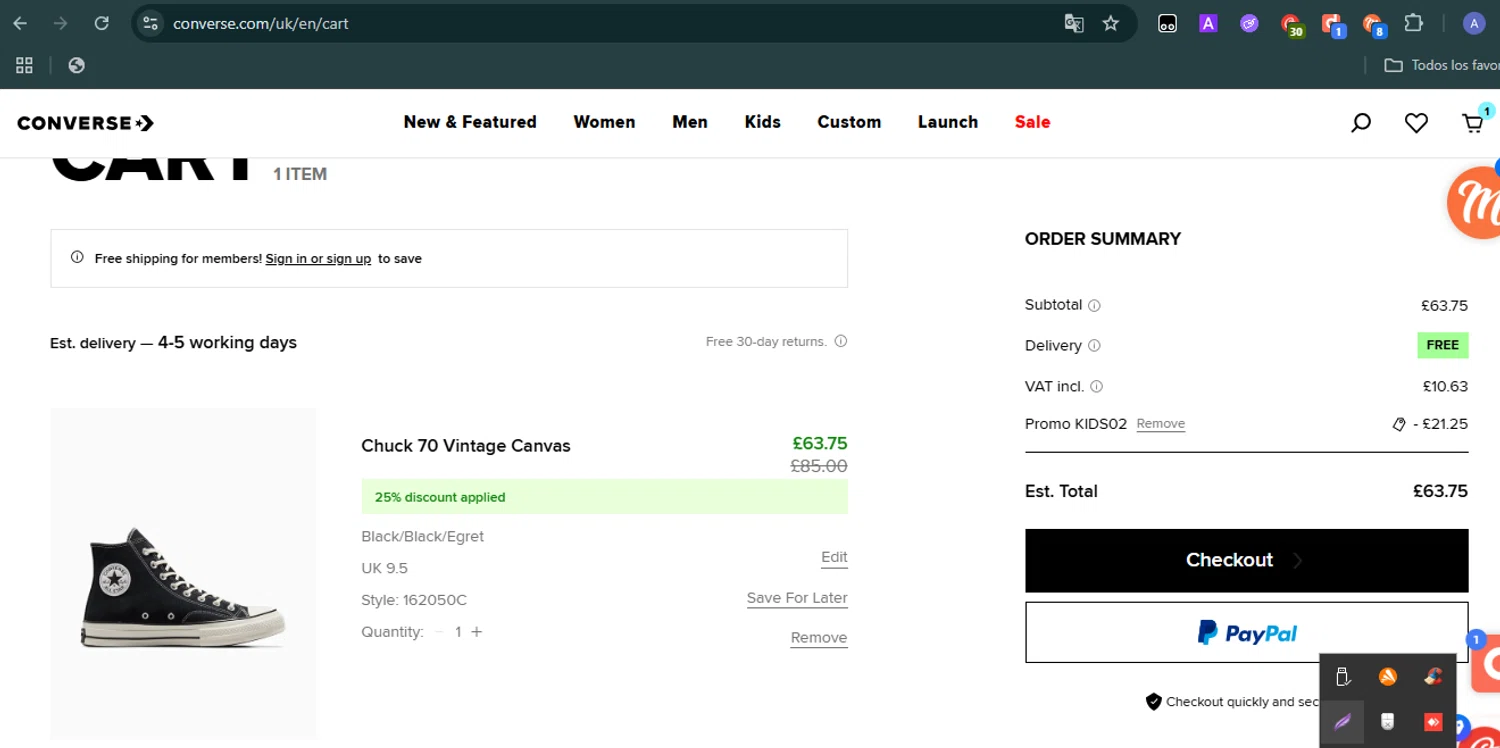
Task: Open the Sale menu
Action: click(1032, 122)
